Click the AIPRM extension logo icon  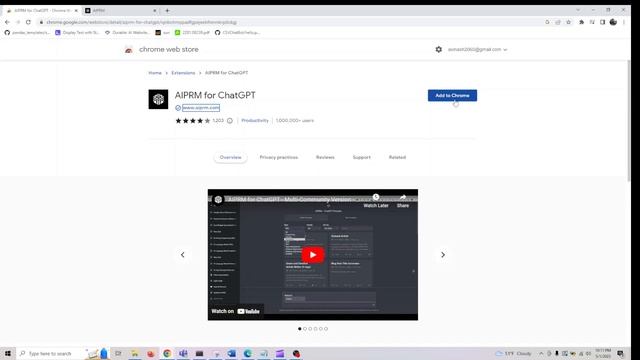coord(158,99)
